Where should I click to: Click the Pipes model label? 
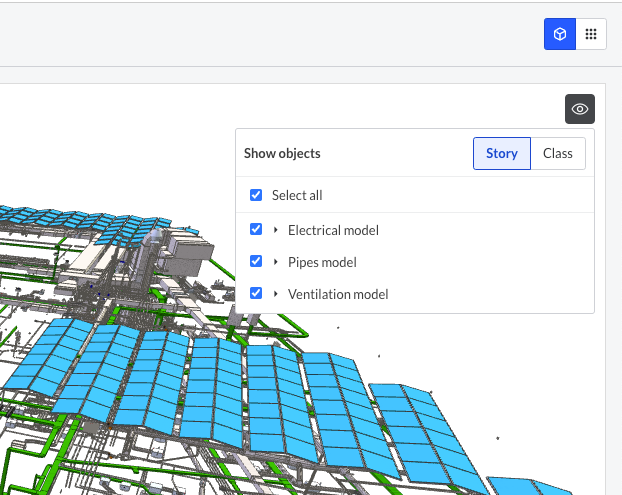pos(322,263)
